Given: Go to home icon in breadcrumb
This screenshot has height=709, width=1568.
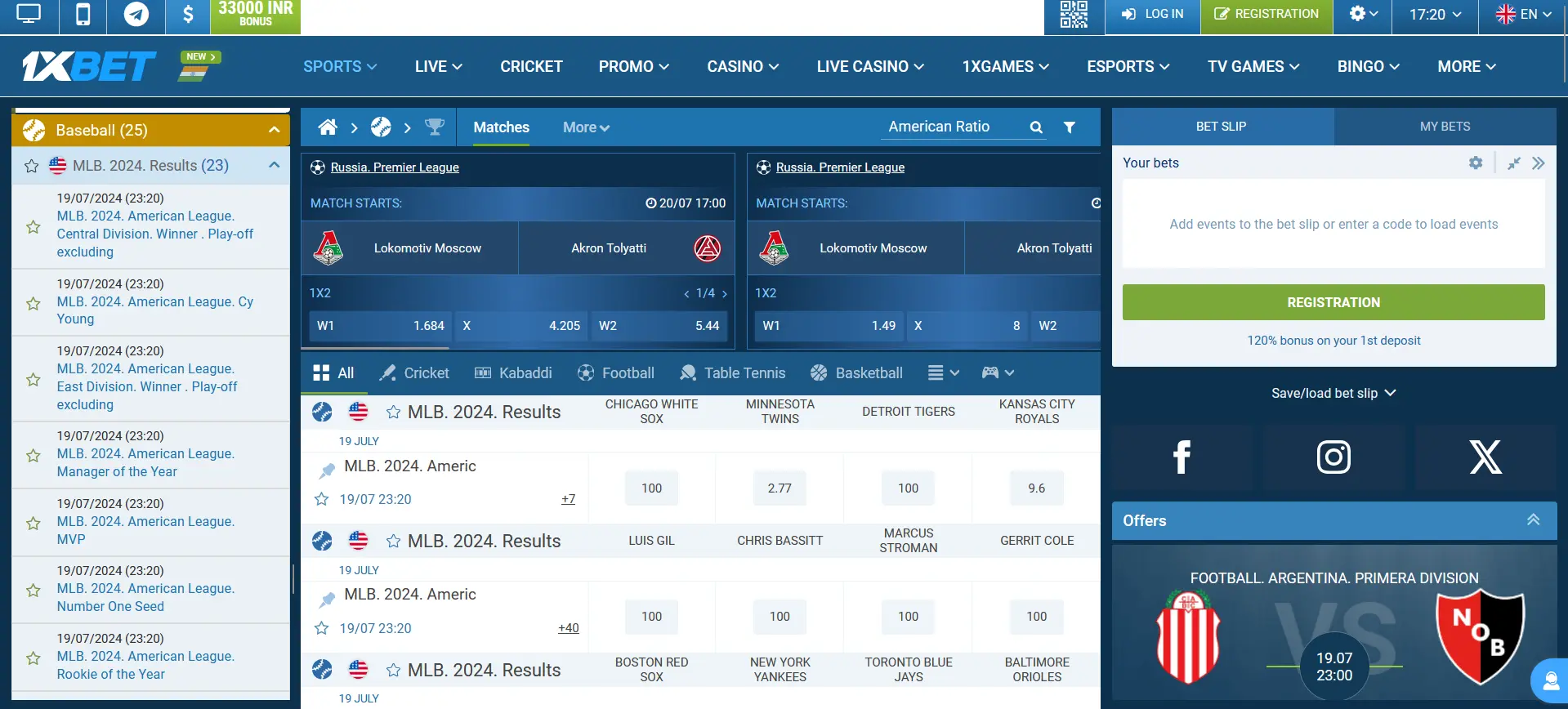Looking at the screenshot, I should [x=328, y=127].
